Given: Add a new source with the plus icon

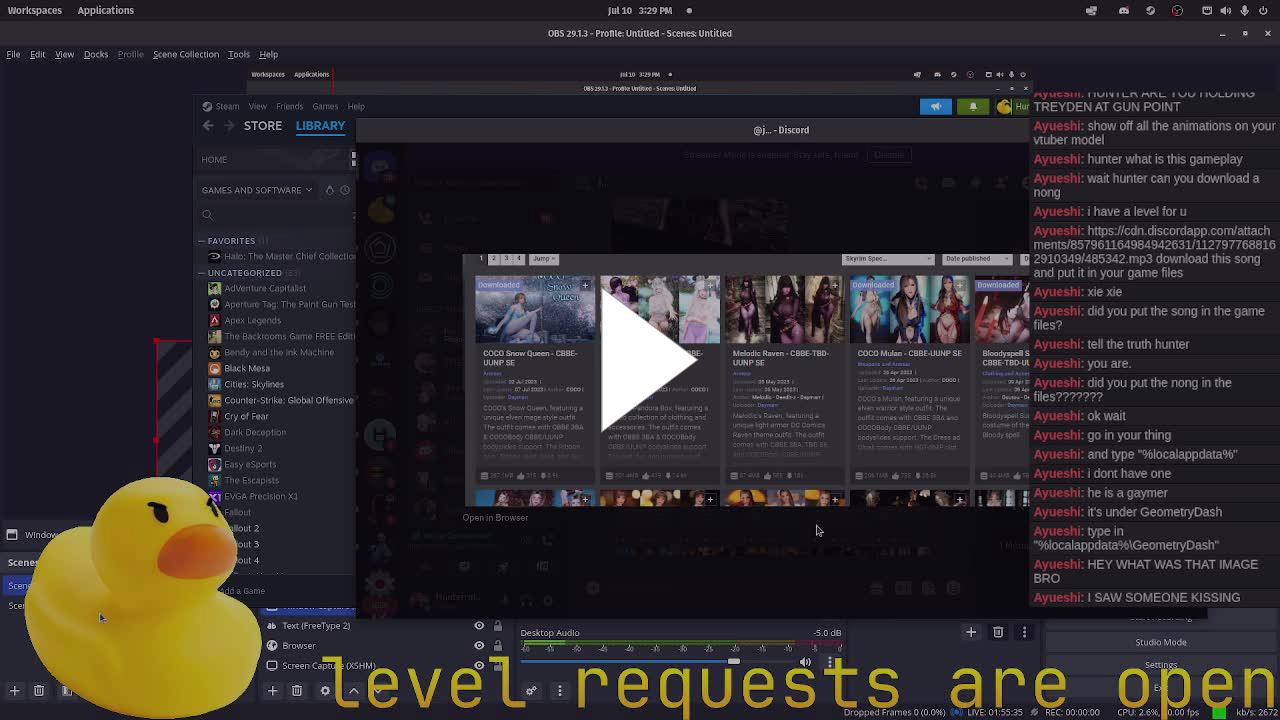Looking at the screenshot, I should (272, 691).
